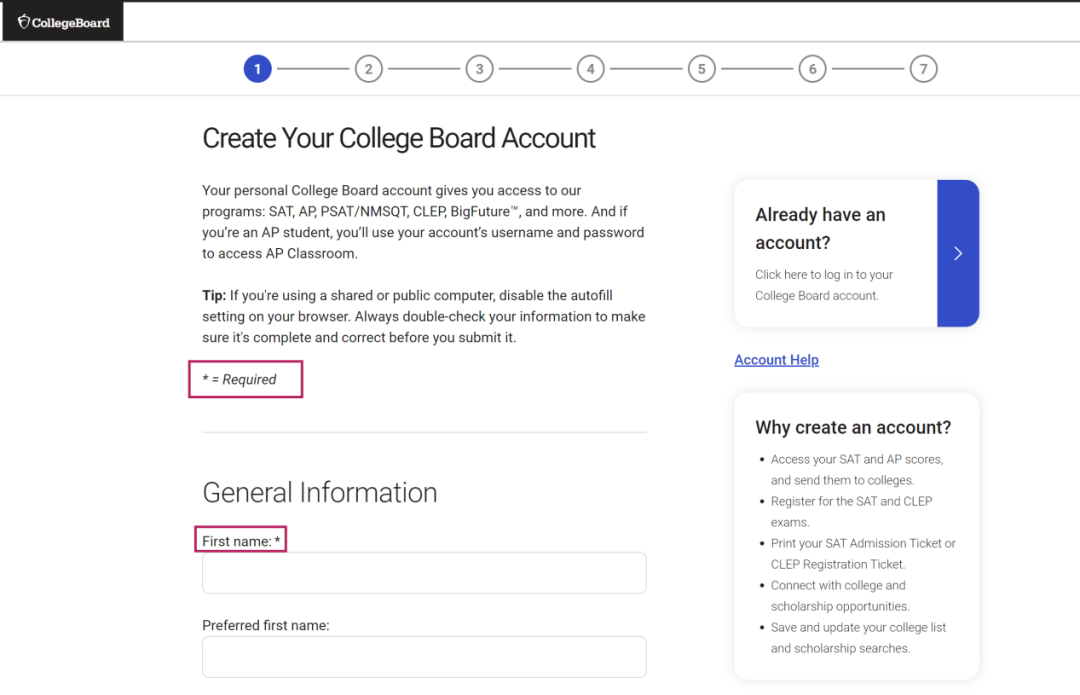Go to step 1 in progress indicator
Screen dimensions: 1080x695
pos(258,69)
